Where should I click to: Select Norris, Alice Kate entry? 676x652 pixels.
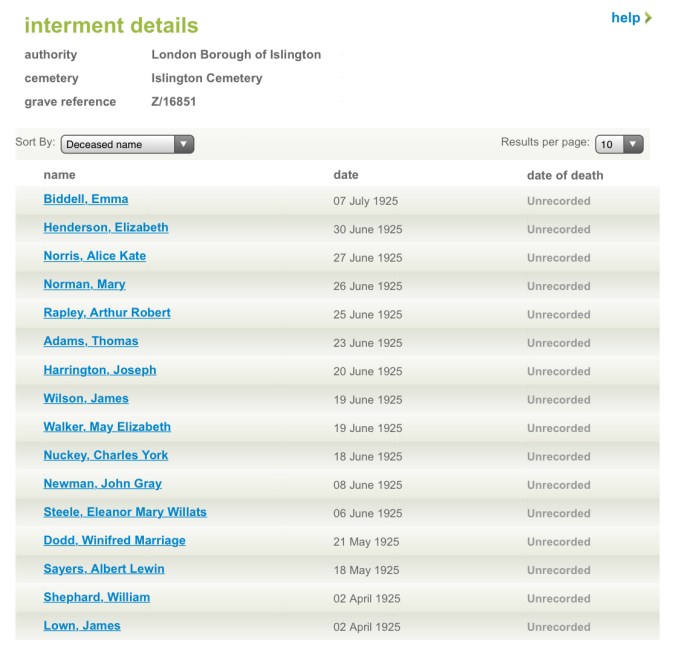click(x=95, y=256)
